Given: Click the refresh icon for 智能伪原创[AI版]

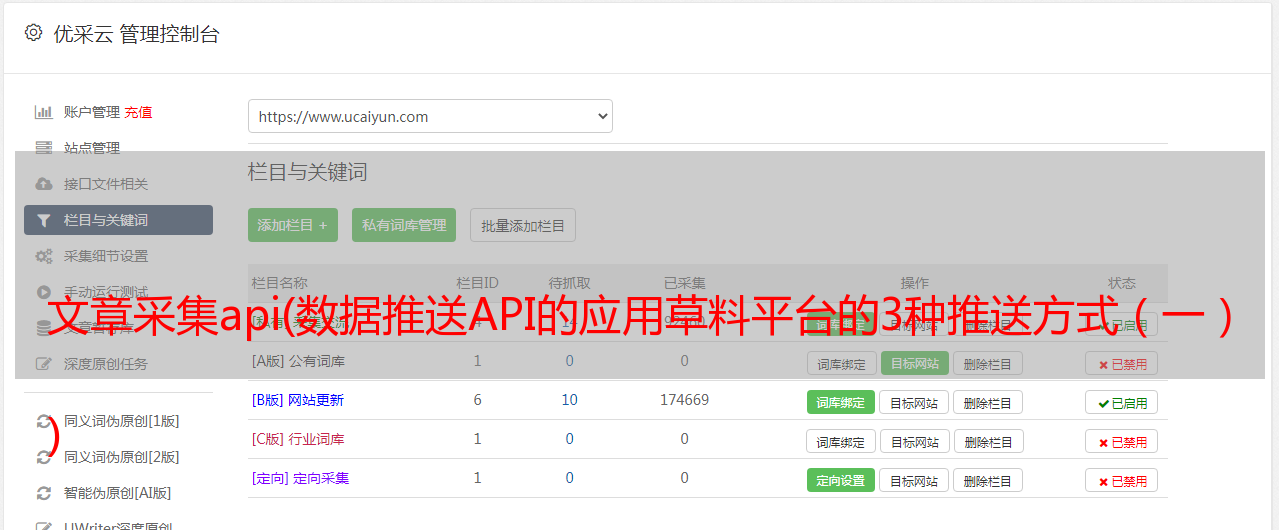Looking at the screenshot, I should click(x=44, y=493).
